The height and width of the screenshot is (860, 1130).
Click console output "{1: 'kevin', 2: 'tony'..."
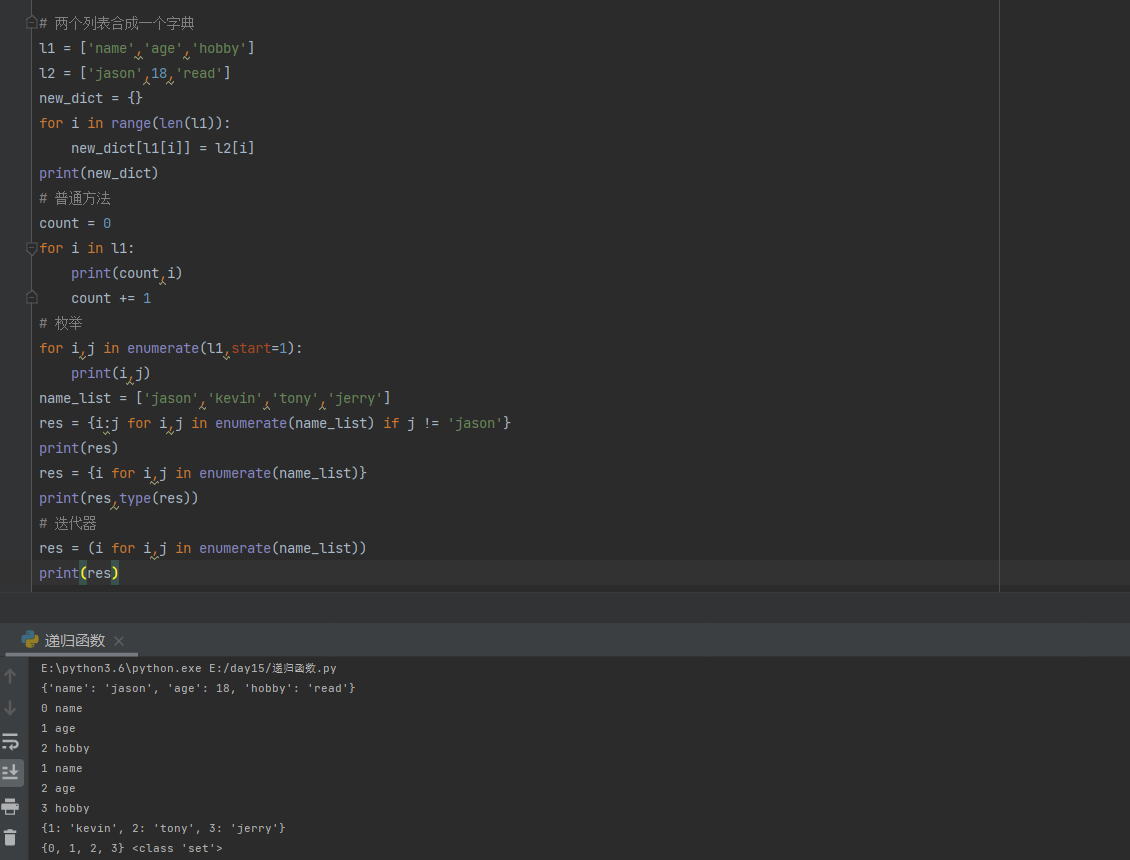pyautogui.click(x=163, y=828)
